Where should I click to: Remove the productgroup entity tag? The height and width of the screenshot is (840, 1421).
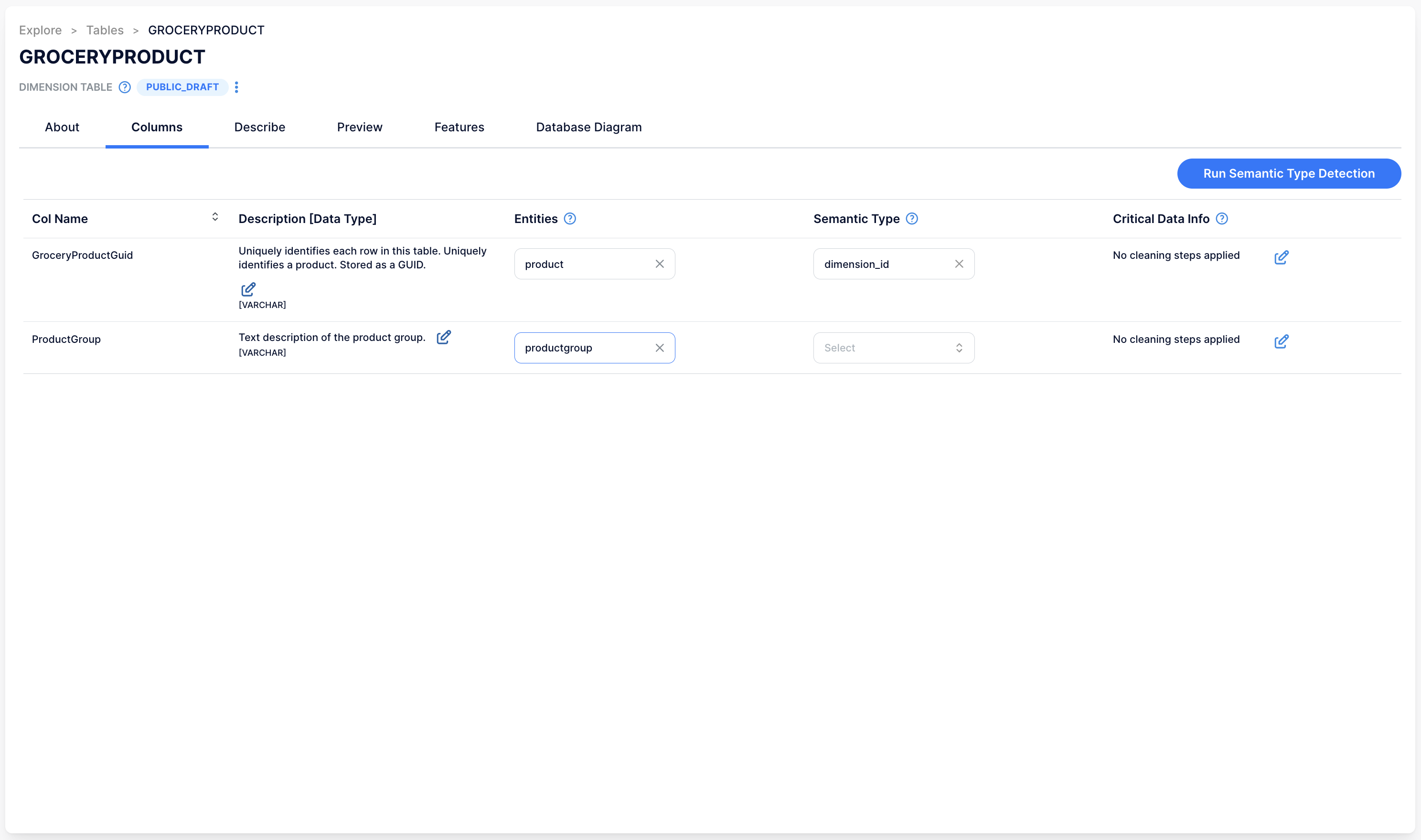[660, 347]
